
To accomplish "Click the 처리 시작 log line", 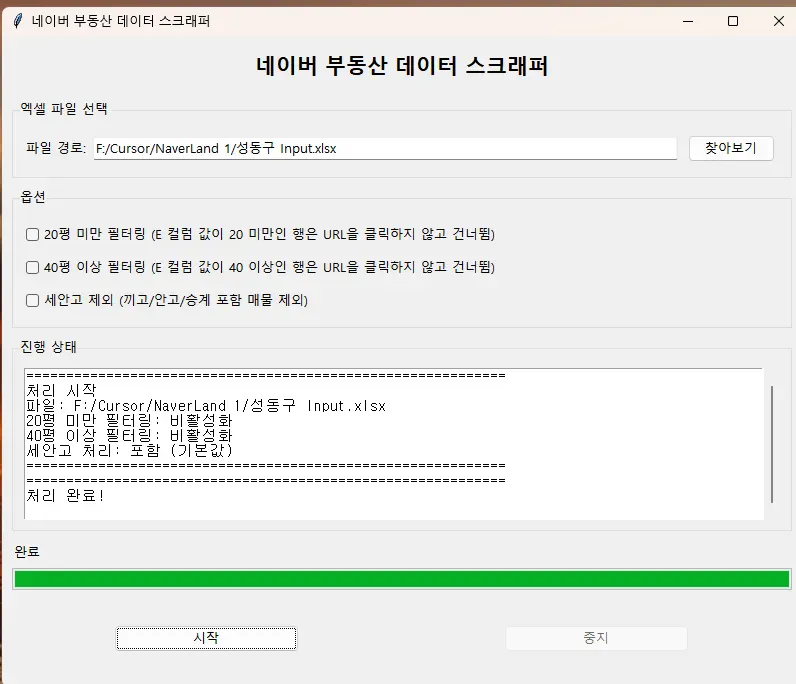I will 61,390.
